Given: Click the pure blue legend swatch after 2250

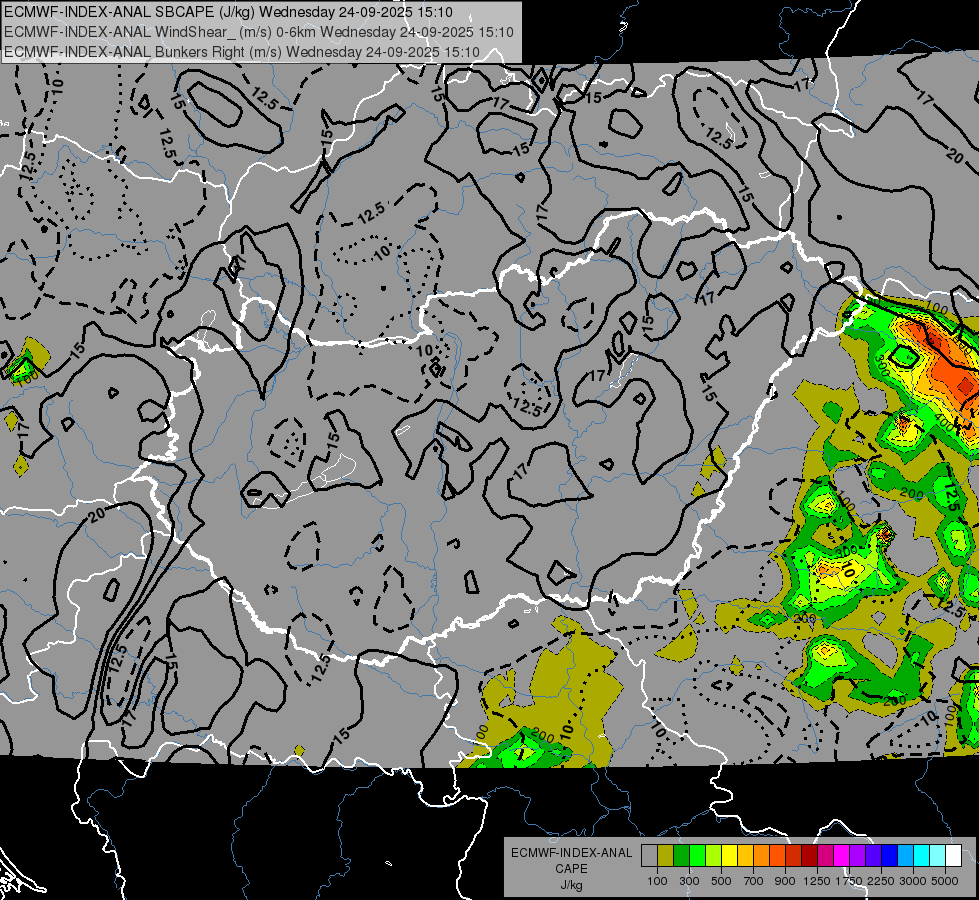Looking at the screenshot, I should coord(890,856).
